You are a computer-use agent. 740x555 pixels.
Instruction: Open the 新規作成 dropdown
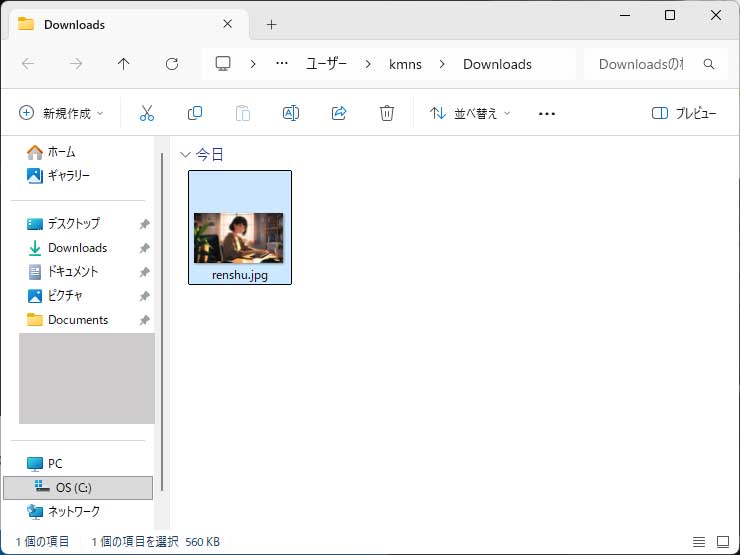click(x=61, y=114)
